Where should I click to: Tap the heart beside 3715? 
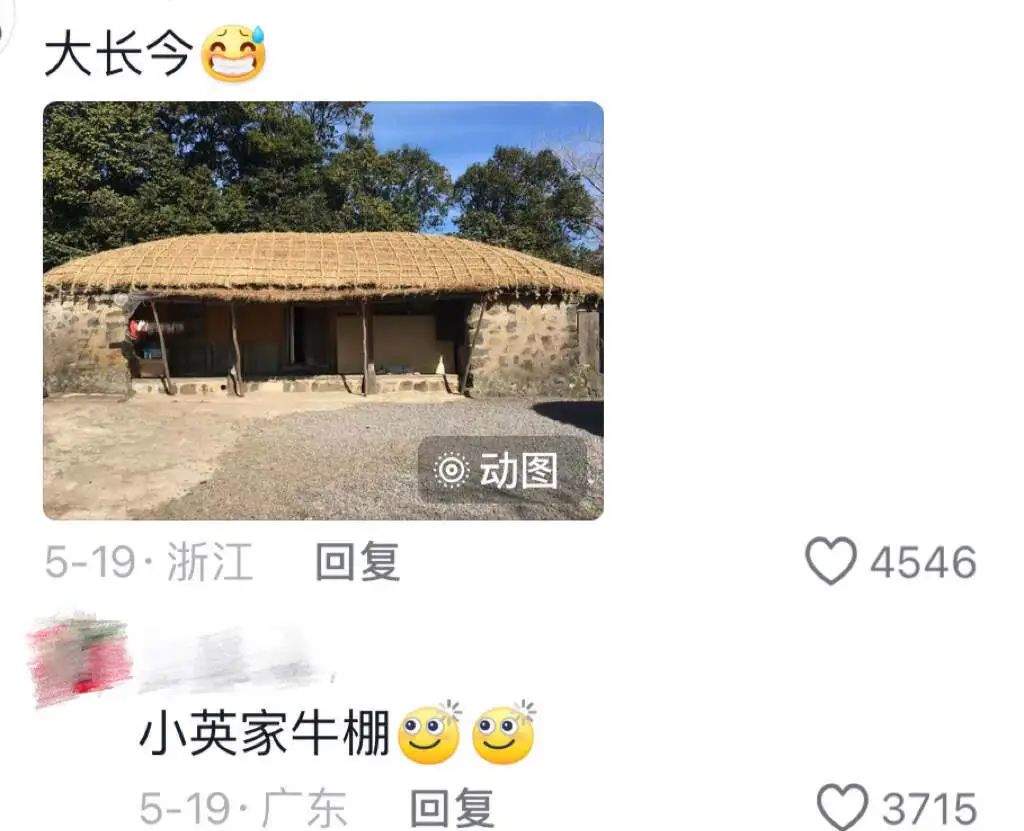842,808
